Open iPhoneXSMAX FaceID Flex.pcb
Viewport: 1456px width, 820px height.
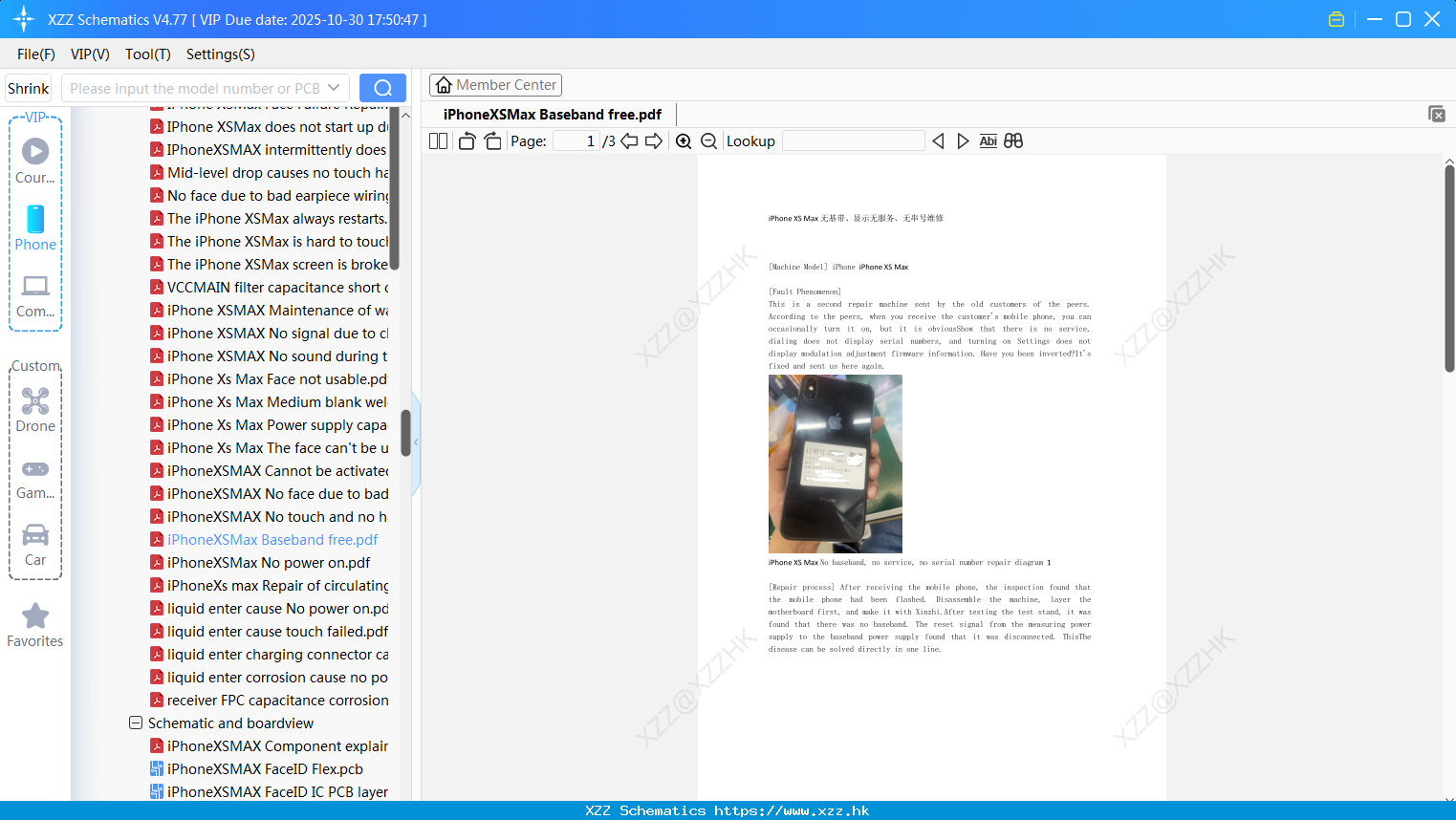[x=256, y=769]
